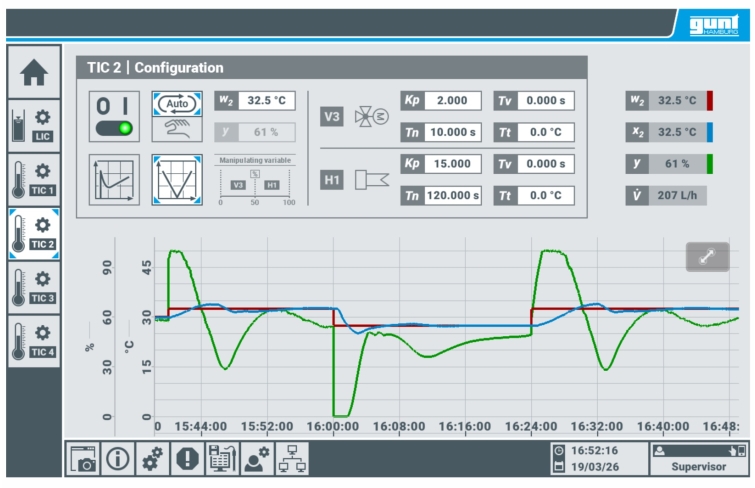
Task: Click the green y color swatch
Action: (710, 164)
